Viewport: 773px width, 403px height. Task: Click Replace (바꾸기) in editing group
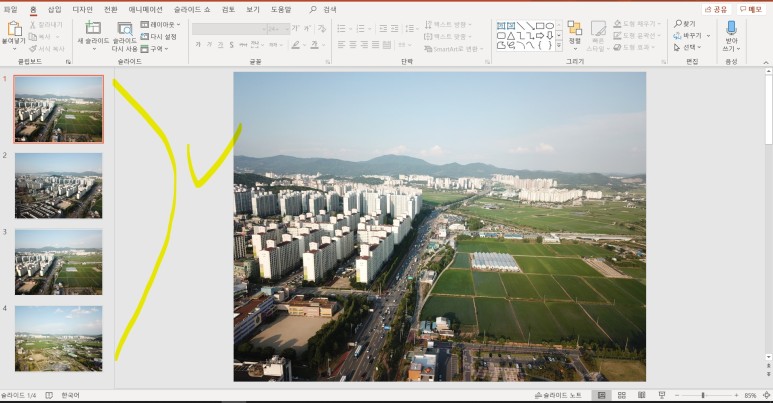[x=692, y=36]
